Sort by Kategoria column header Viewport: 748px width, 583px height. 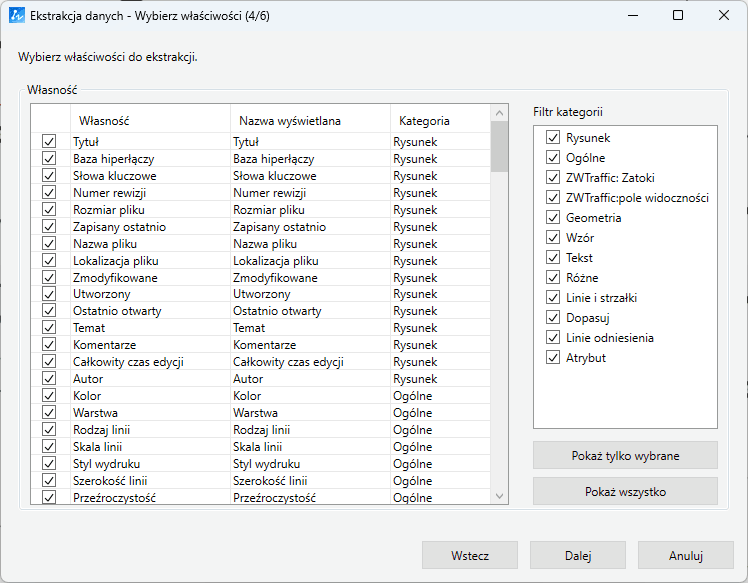[440, 121]
